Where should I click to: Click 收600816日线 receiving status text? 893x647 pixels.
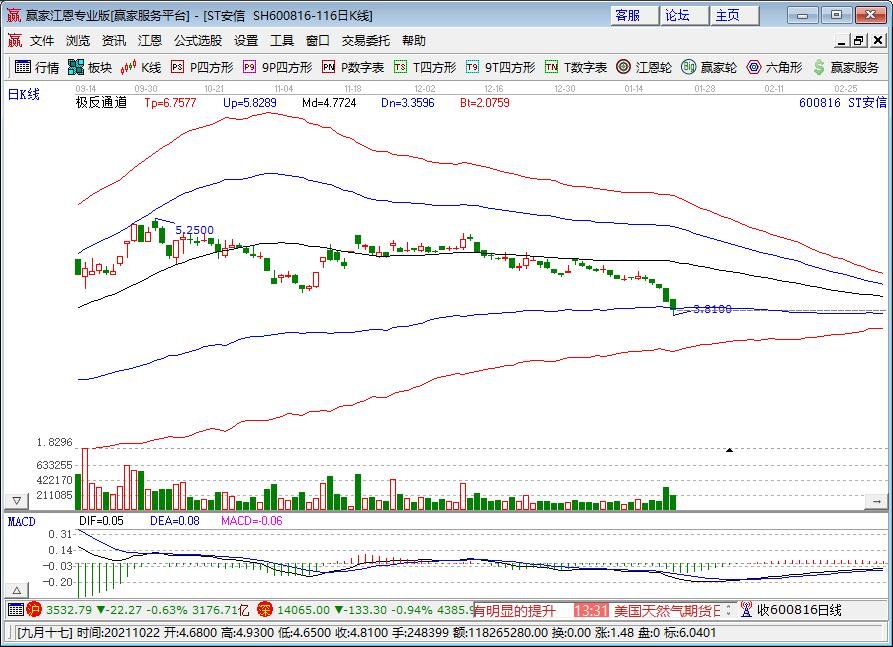pyautogui.click(x=800, y=611)
